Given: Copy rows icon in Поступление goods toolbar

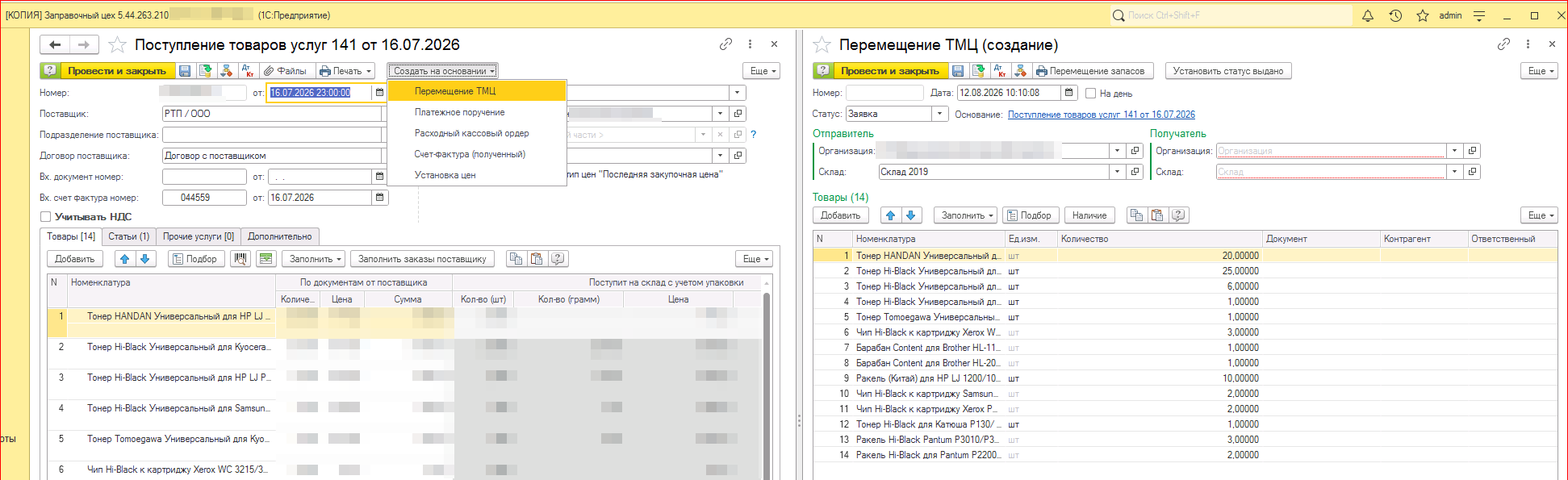Looking at the screenshot, I should pyautogui.click(x=516, y=259).
